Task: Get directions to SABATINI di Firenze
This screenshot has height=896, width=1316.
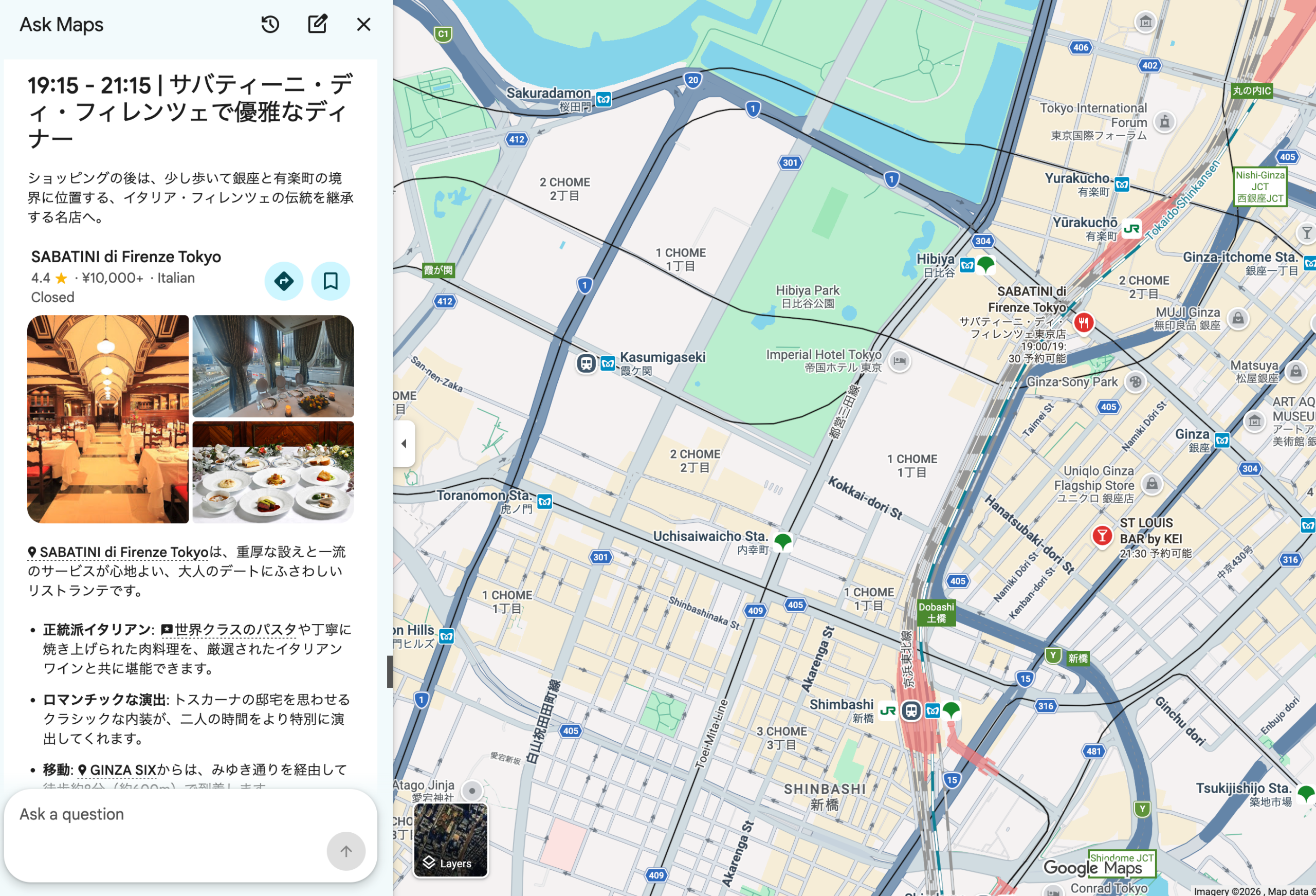Action: pos(284,281)
